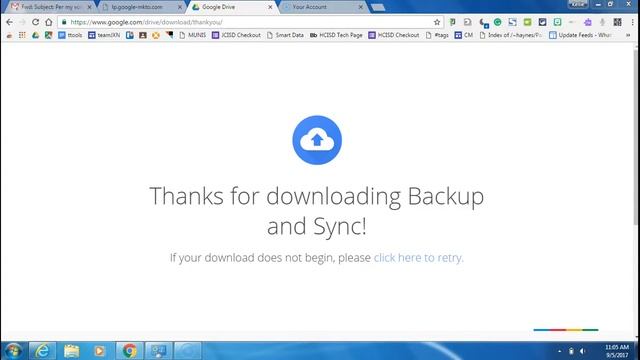Click the green Grammarly extension icon
Screen dimensions: 640x360
(x=497, y=22)
